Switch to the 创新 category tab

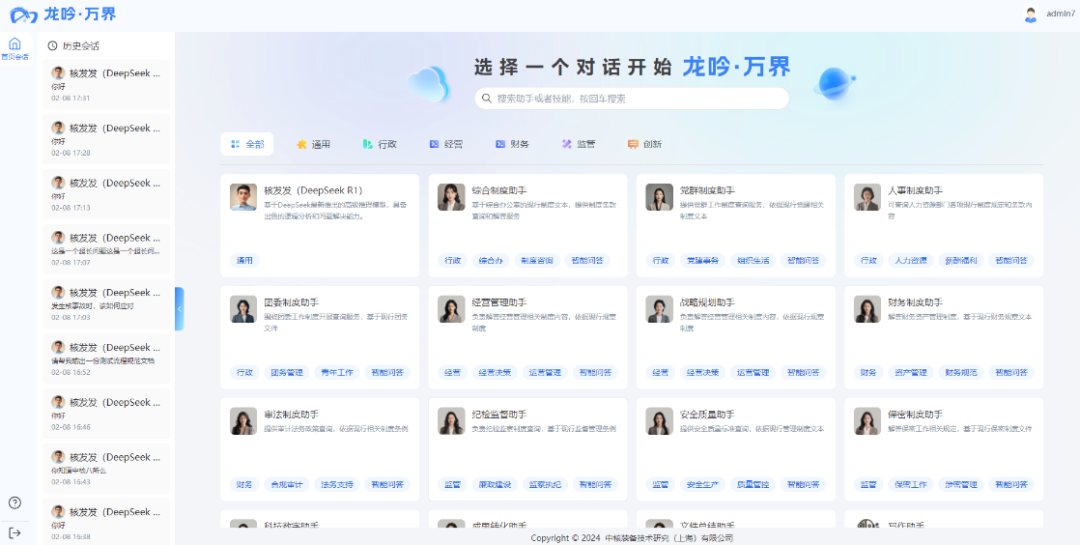tap(645, 144)
